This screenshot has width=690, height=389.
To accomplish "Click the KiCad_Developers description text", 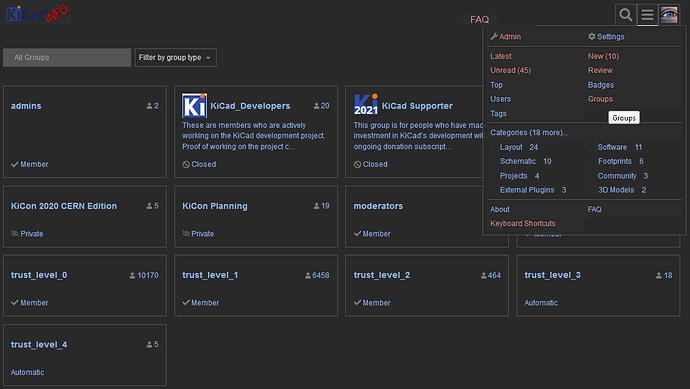I will tap(253, 136).
